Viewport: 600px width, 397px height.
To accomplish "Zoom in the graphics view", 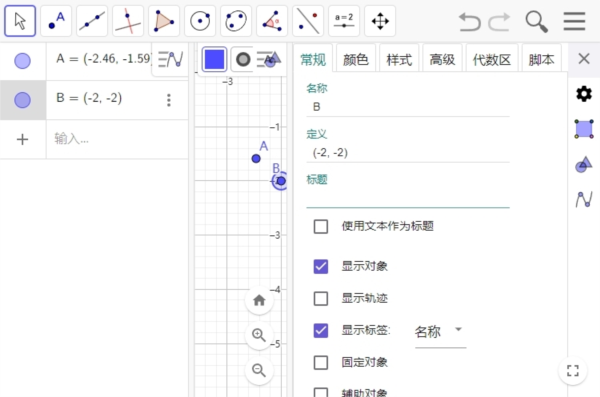I will (259, 335).
